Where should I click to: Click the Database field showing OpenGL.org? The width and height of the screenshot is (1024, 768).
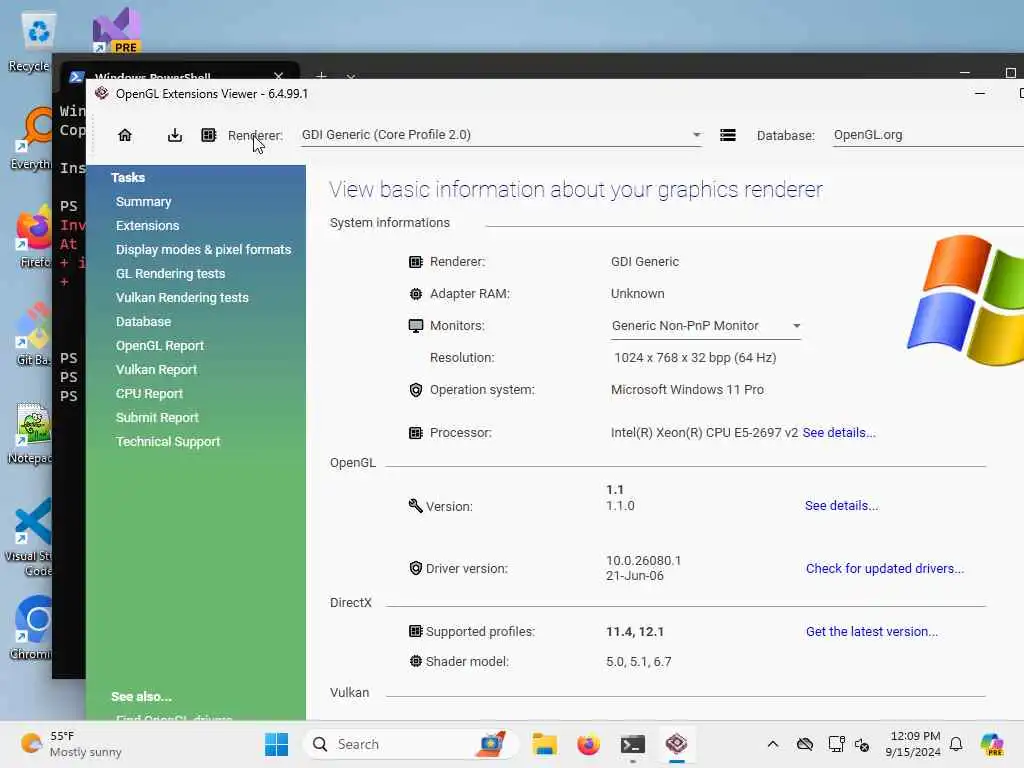[927, 135]
